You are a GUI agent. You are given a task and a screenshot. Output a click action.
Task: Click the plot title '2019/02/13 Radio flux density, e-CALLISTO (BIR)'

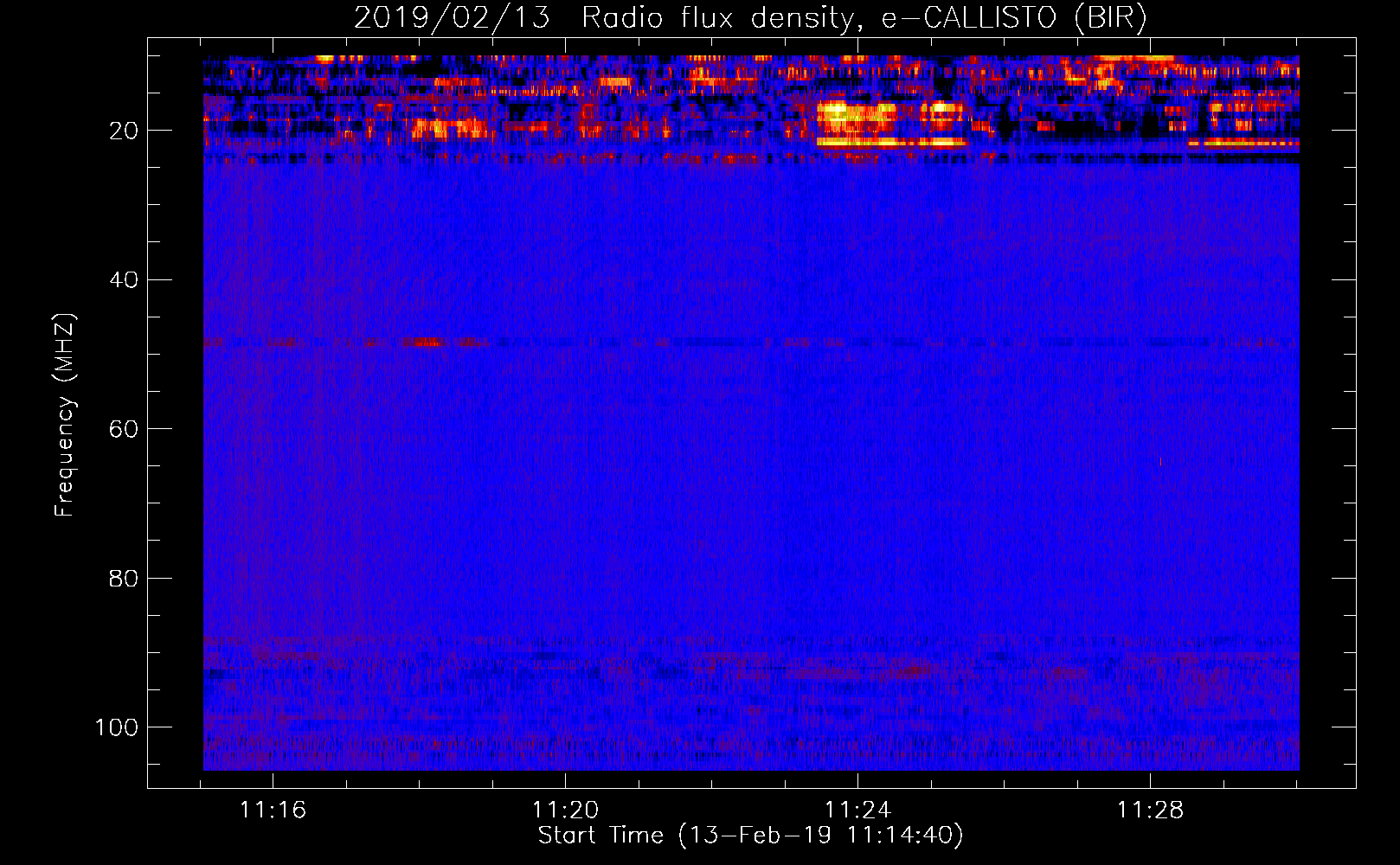tap(750, 18)
